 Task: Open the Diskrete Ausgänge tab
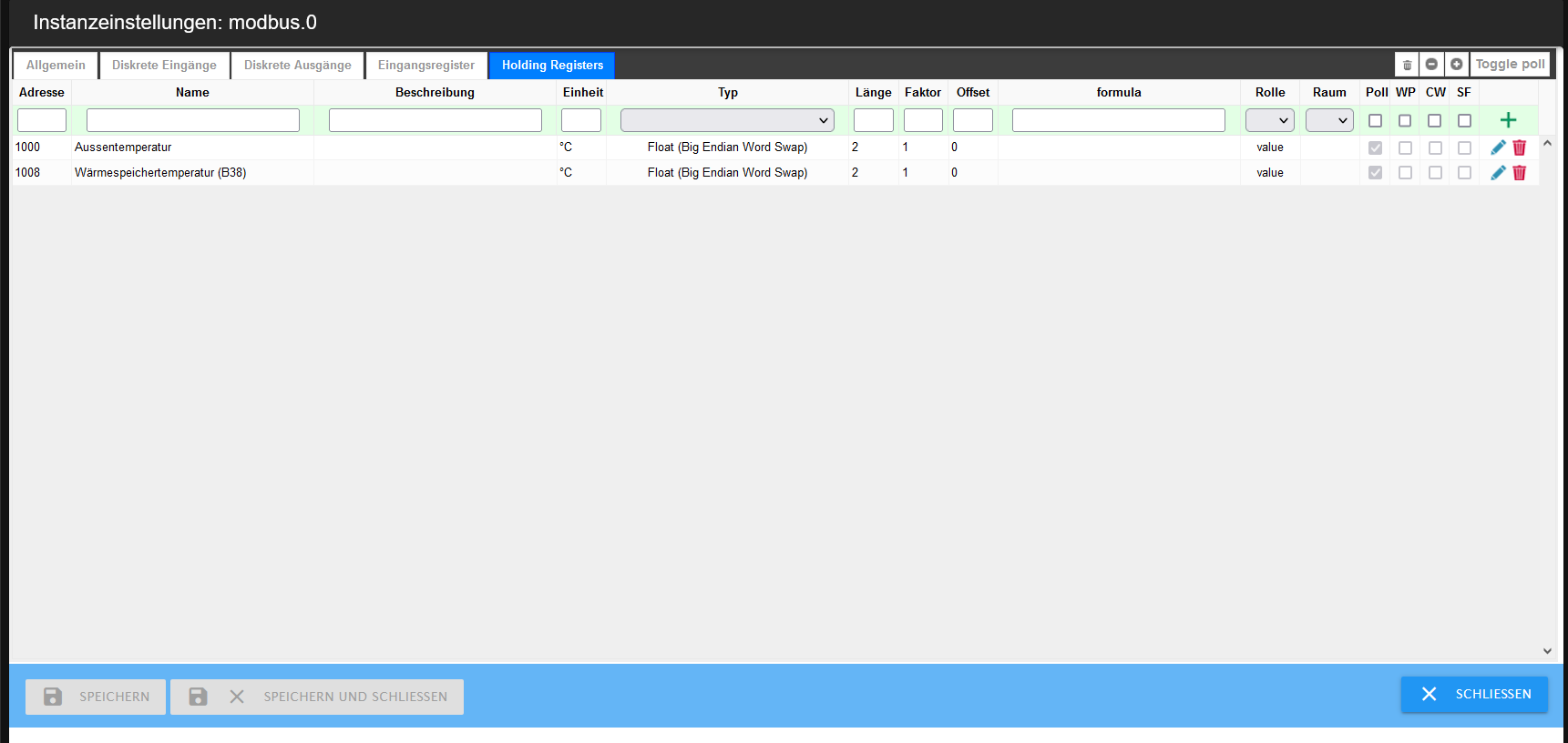(x=297, y=66)
